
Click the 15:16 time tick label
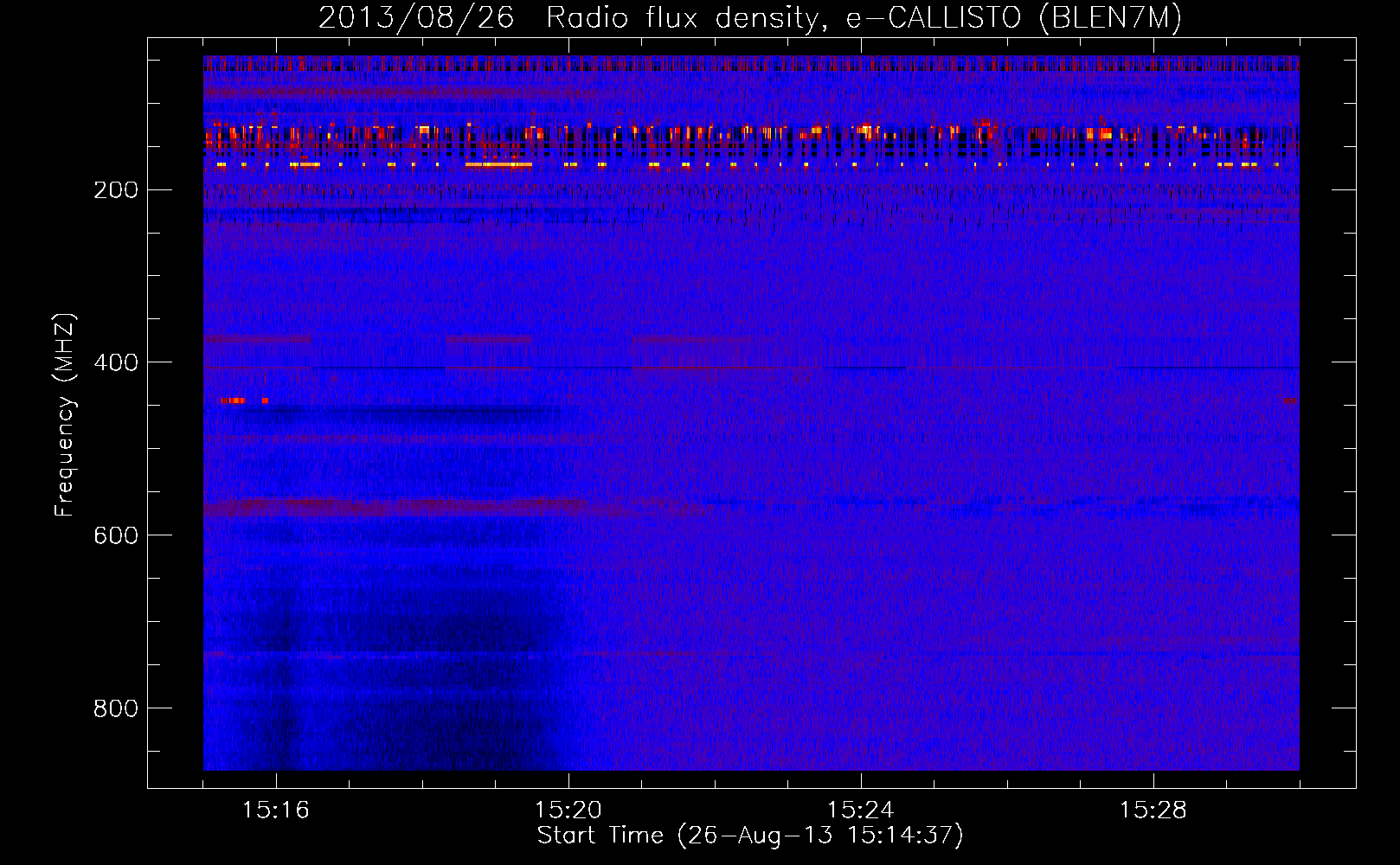pos(276,811)
